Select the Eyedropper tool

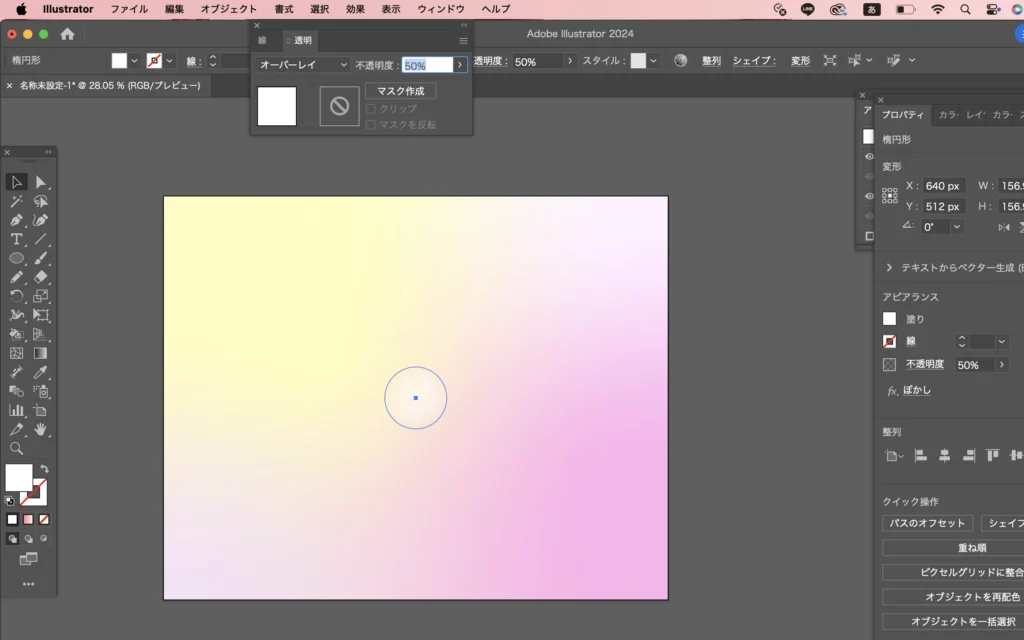tap(41, 372)
